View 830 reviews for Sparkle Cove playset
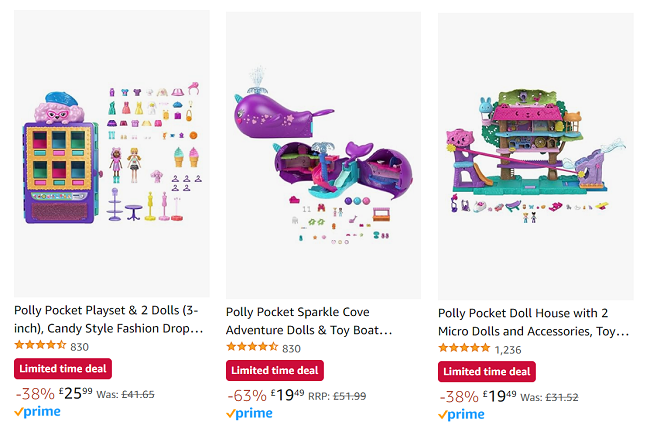The image size is (650, 439). click(x=291, y=349)
